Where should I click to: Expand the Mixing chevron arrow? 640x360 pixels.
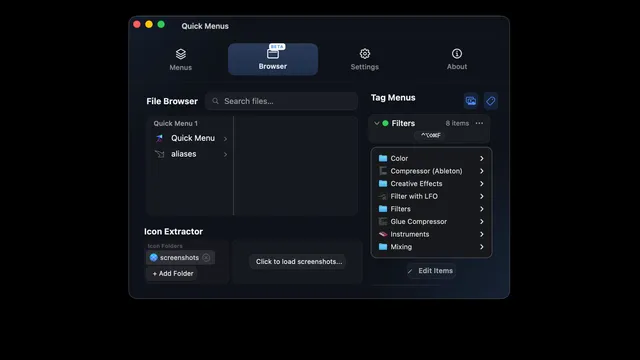(x=482, y=247)
